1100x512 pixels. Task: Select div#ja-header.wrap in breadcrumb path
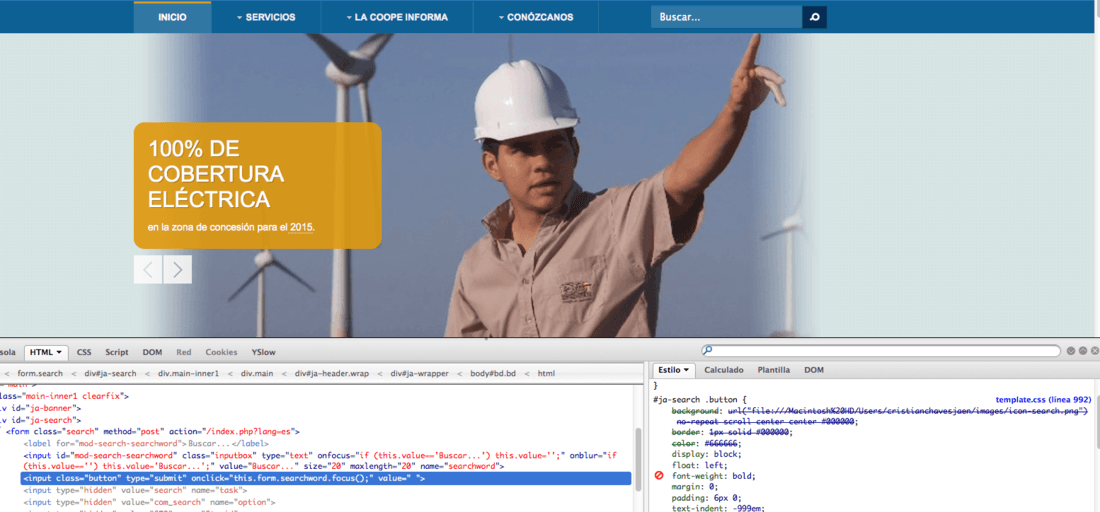pos(332,374)
